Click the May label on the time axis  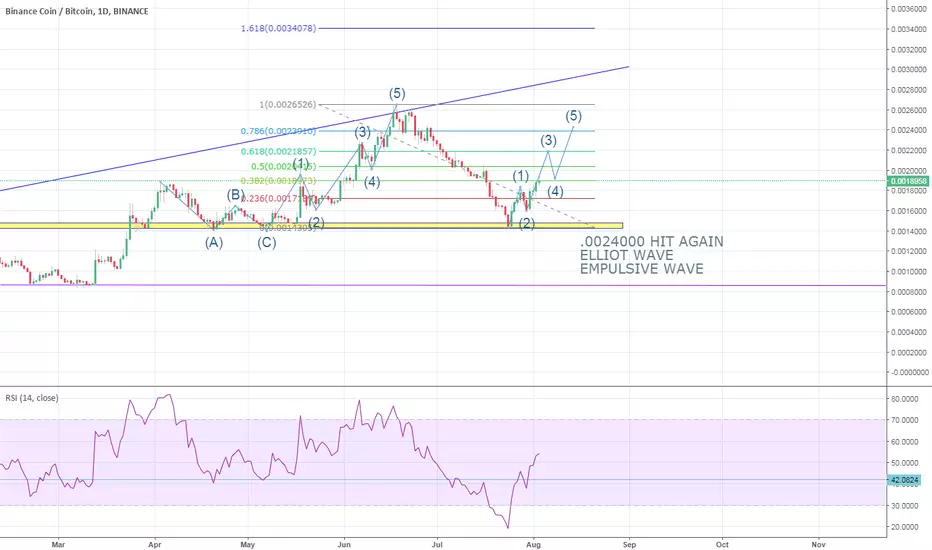point(248,544)
